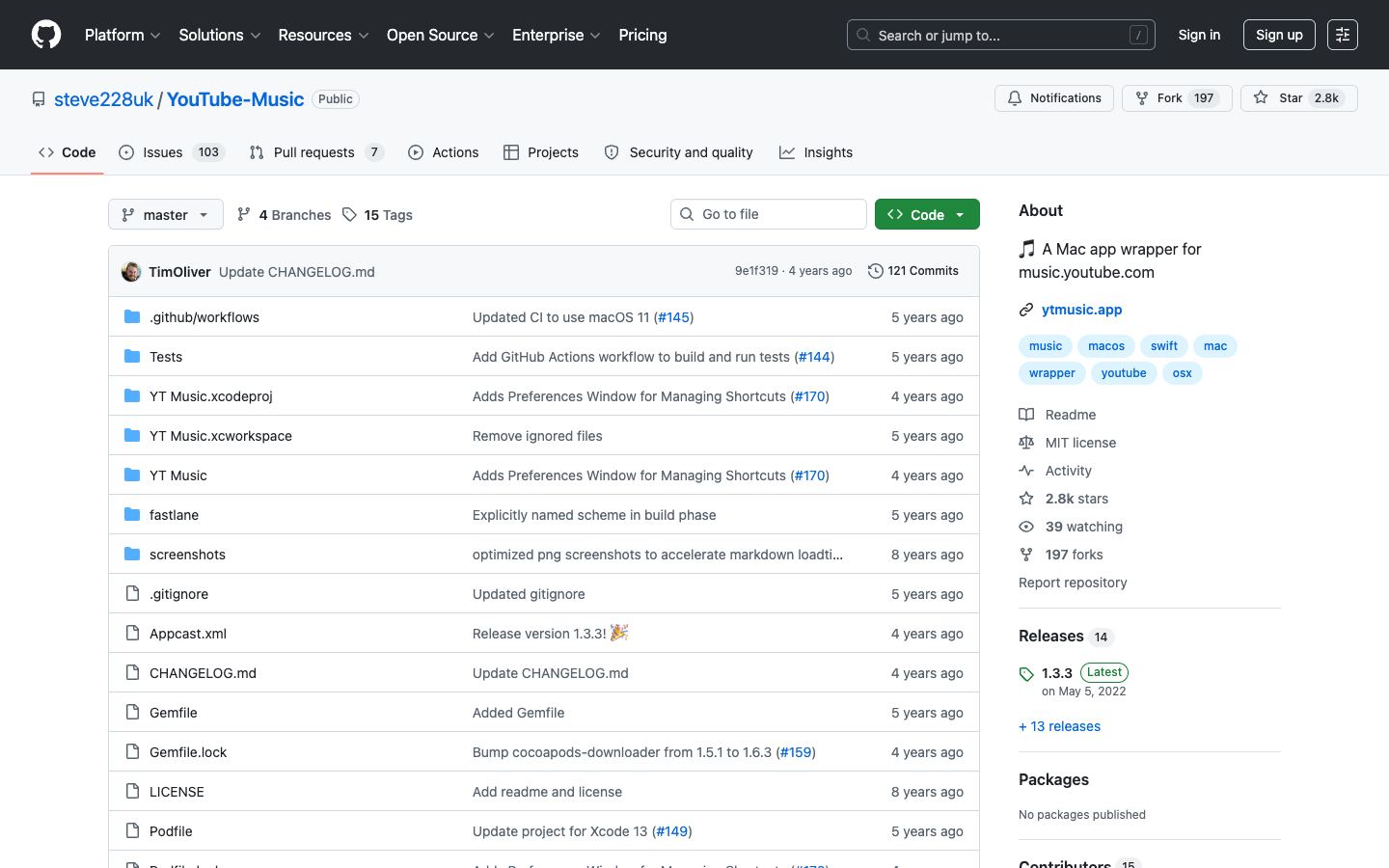Open the Release version 1.3.3 commit message
Screen dimensions: 1389x868
pos(550,634)
